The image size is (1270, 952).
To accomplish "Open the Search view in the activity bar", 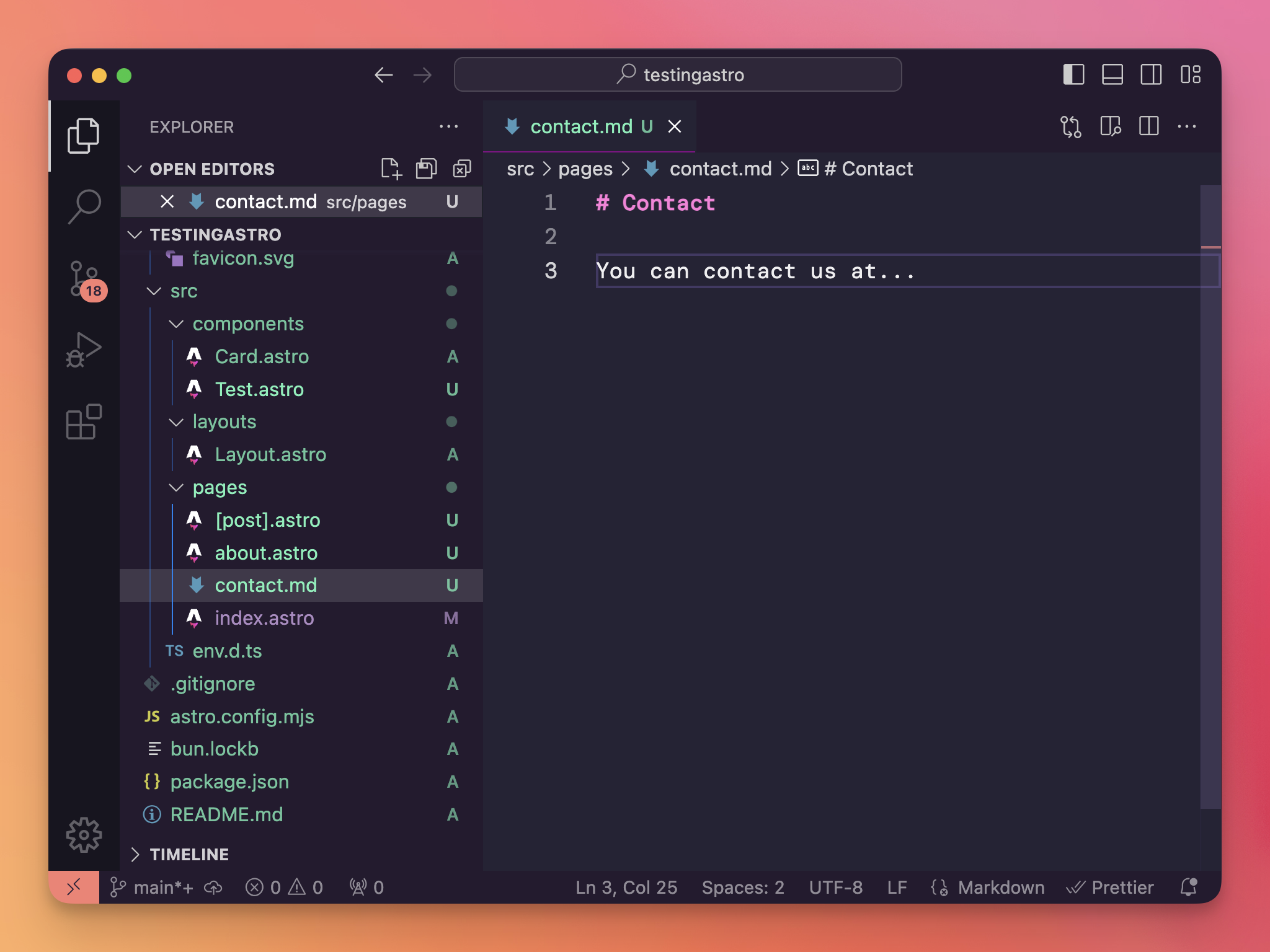I will [84, 206].
